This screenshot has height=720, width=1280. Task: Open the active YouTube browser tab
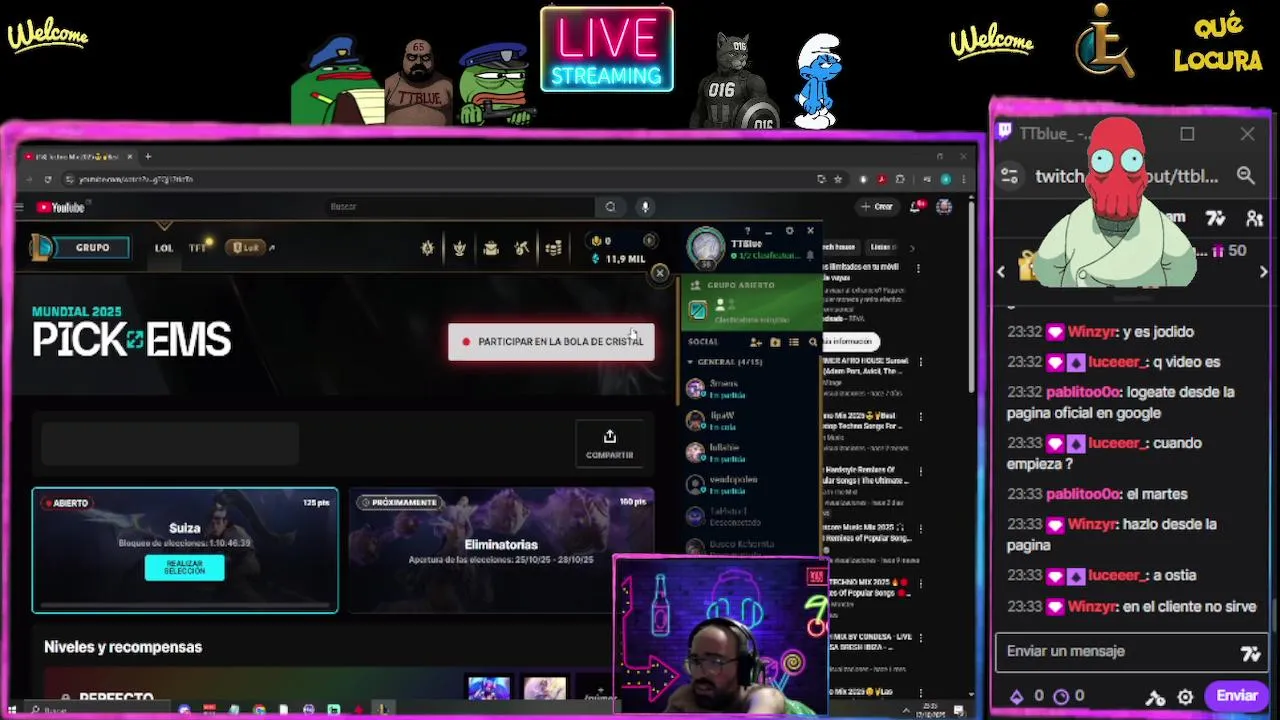tap(78, 157)
